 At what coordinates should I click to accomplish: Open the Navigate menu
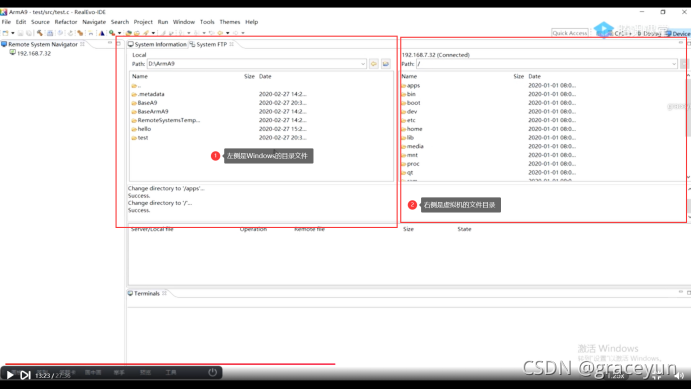[94, 22]
